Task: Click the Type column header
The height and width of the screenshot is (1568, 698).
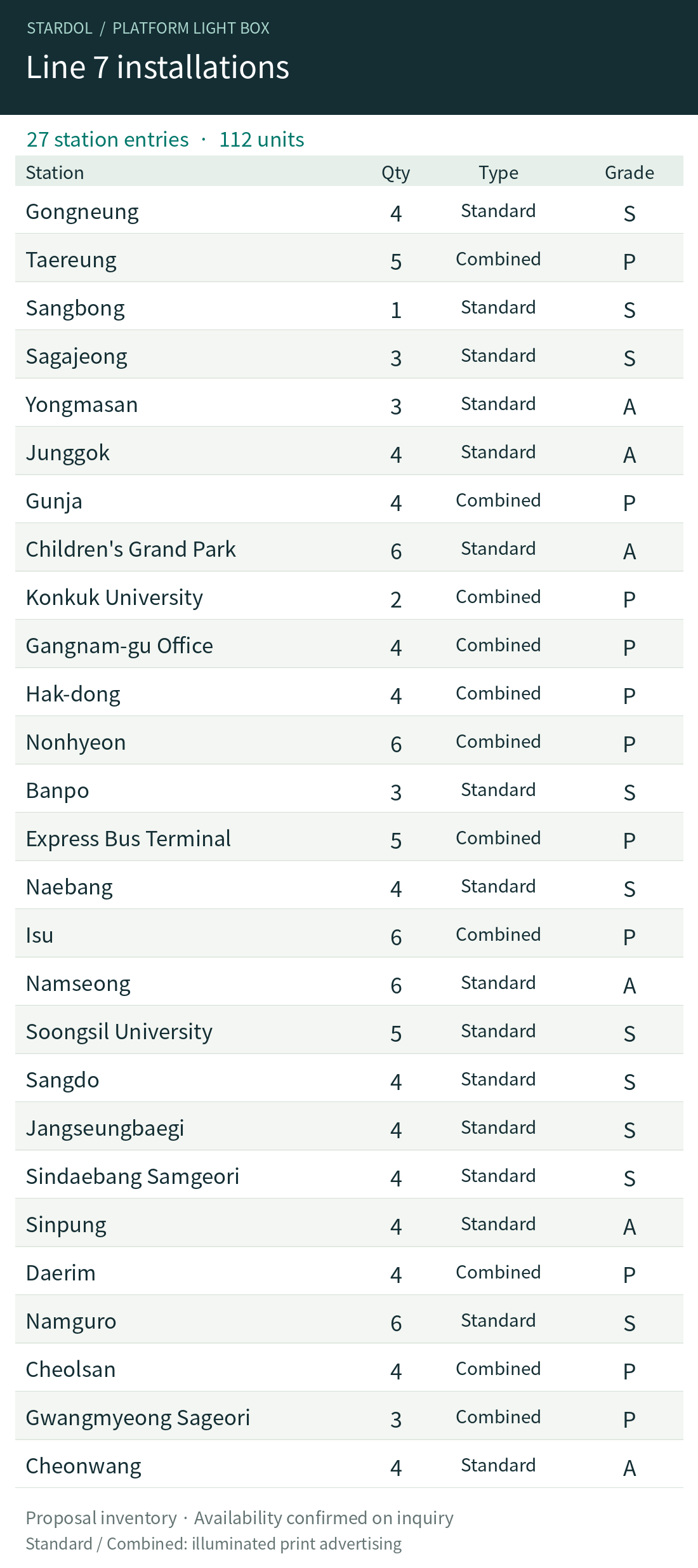Action: tap(499, 173)
